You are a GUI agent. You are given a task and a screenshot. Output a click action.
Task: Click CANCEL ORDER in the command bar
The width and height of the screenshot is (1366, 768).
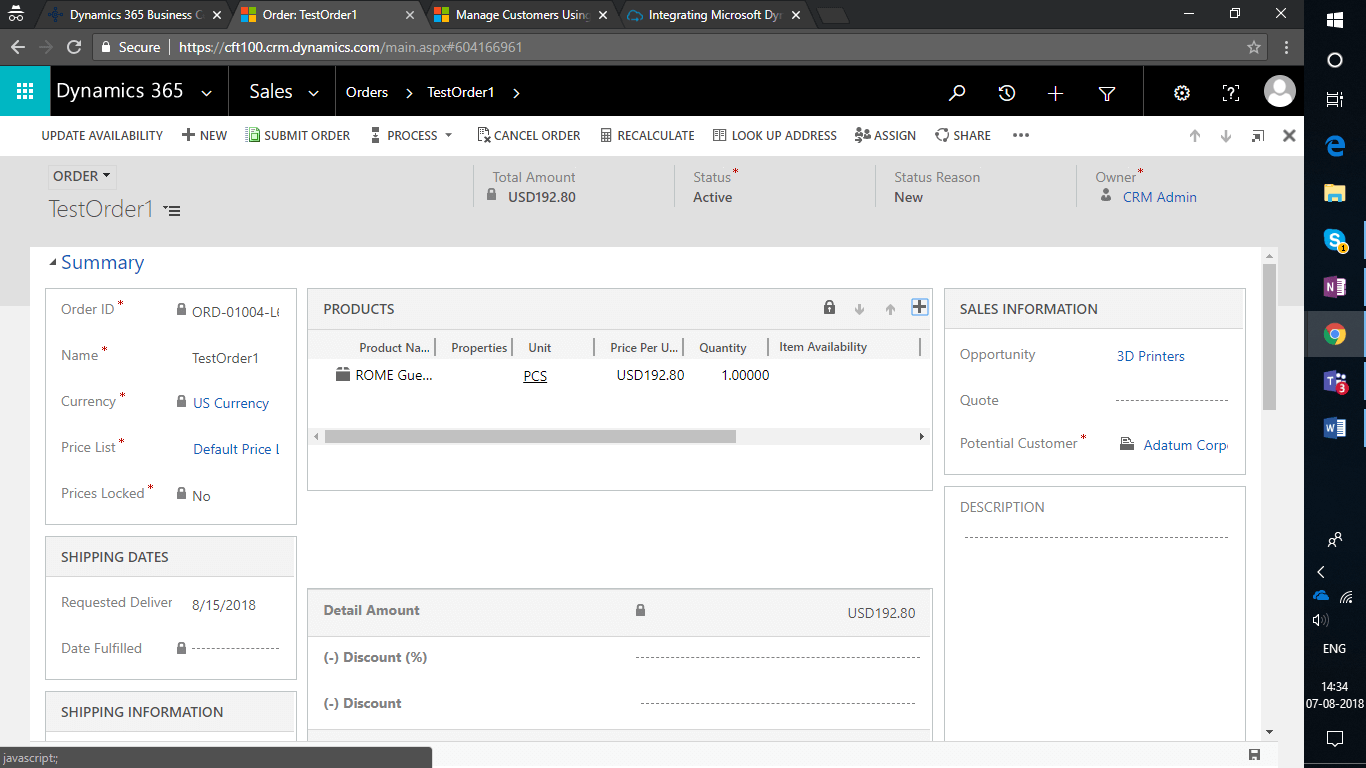tap(529, 135)
